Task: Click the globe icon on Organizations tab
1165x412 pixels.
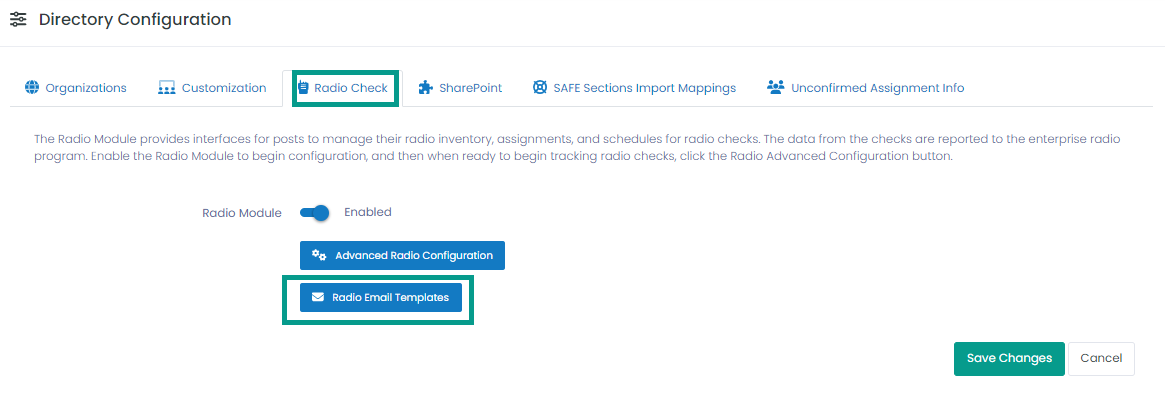Action: pyautogui.click(x=31, y=88)
